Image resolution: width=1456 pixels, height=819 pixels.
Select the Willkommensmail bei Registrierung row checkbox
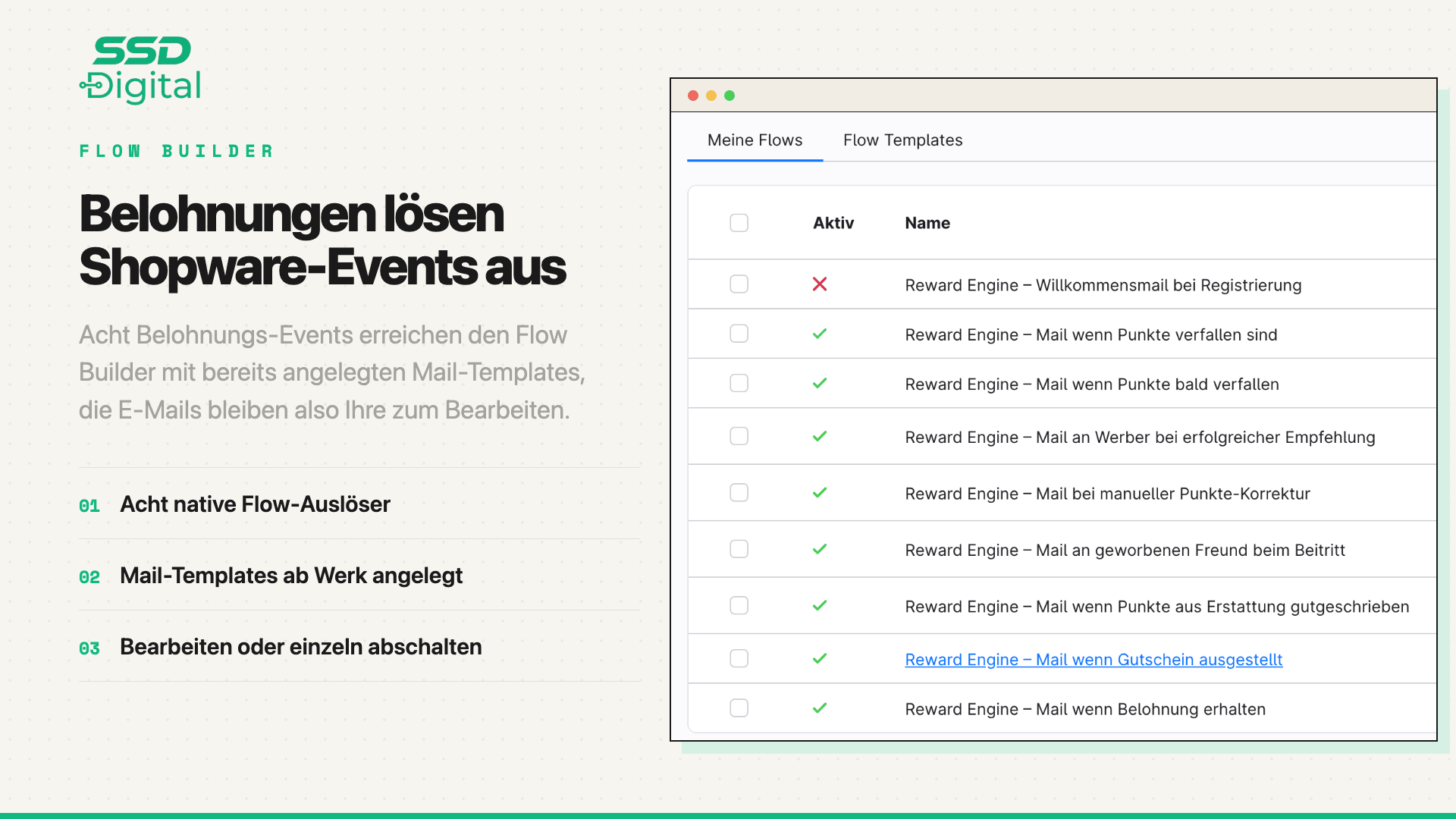739,284
